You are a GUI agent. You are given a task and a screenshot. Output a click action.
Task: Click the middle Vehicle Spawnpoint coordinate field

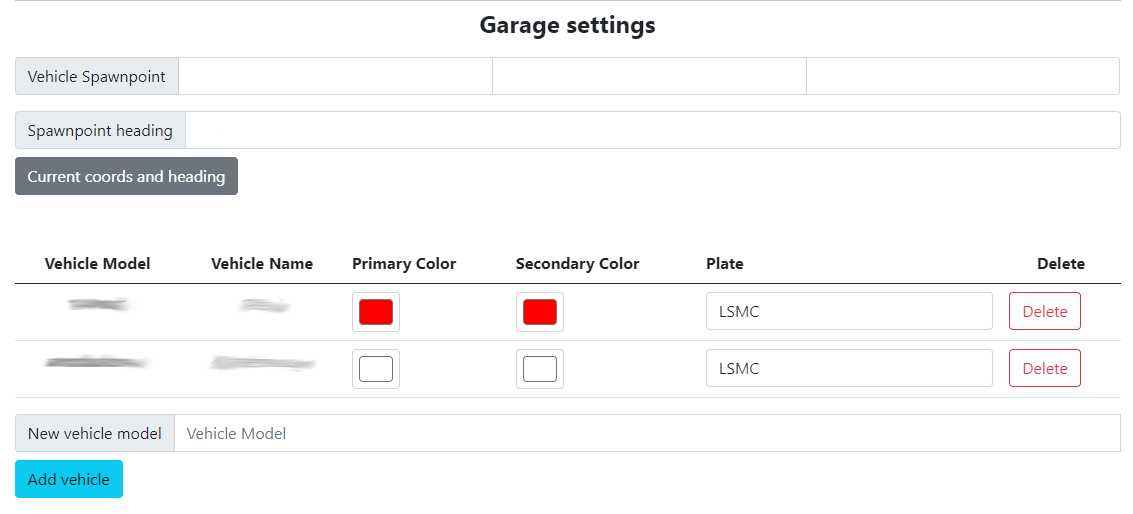tap(649, 76)
